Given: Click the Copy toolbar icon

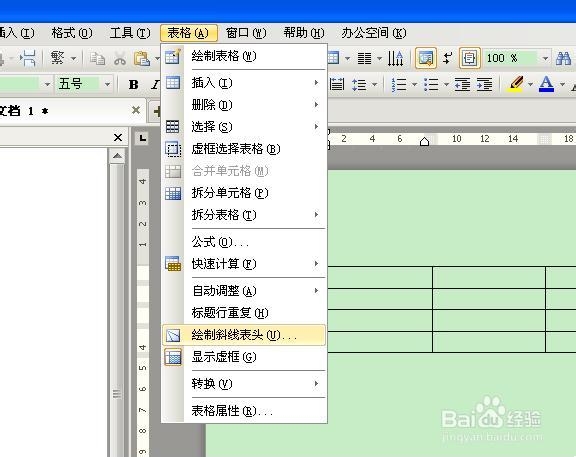Looking at the screenshot, I should 97,58.
